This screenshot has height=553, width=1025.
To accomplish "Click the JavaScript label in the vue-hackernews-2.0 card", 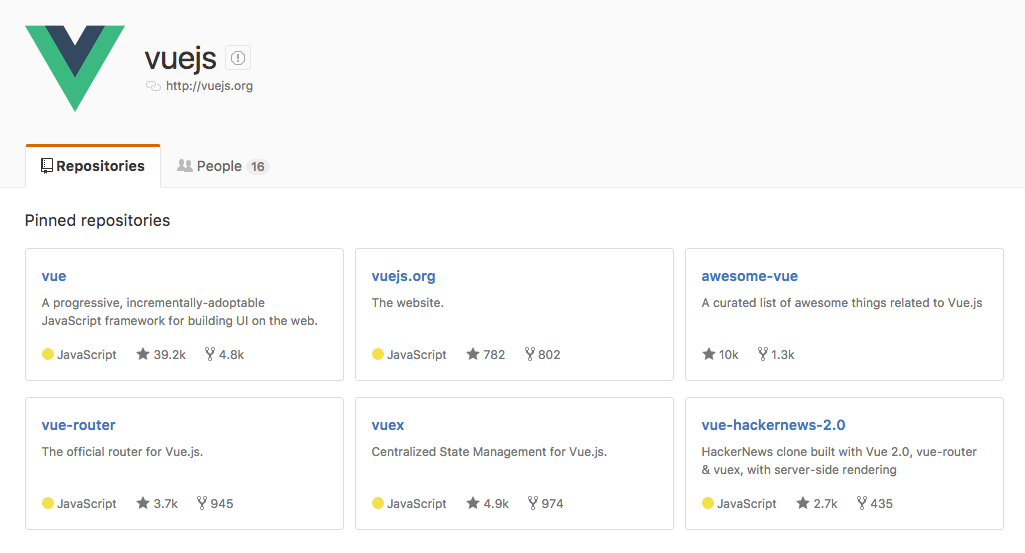I will [747, 504].
